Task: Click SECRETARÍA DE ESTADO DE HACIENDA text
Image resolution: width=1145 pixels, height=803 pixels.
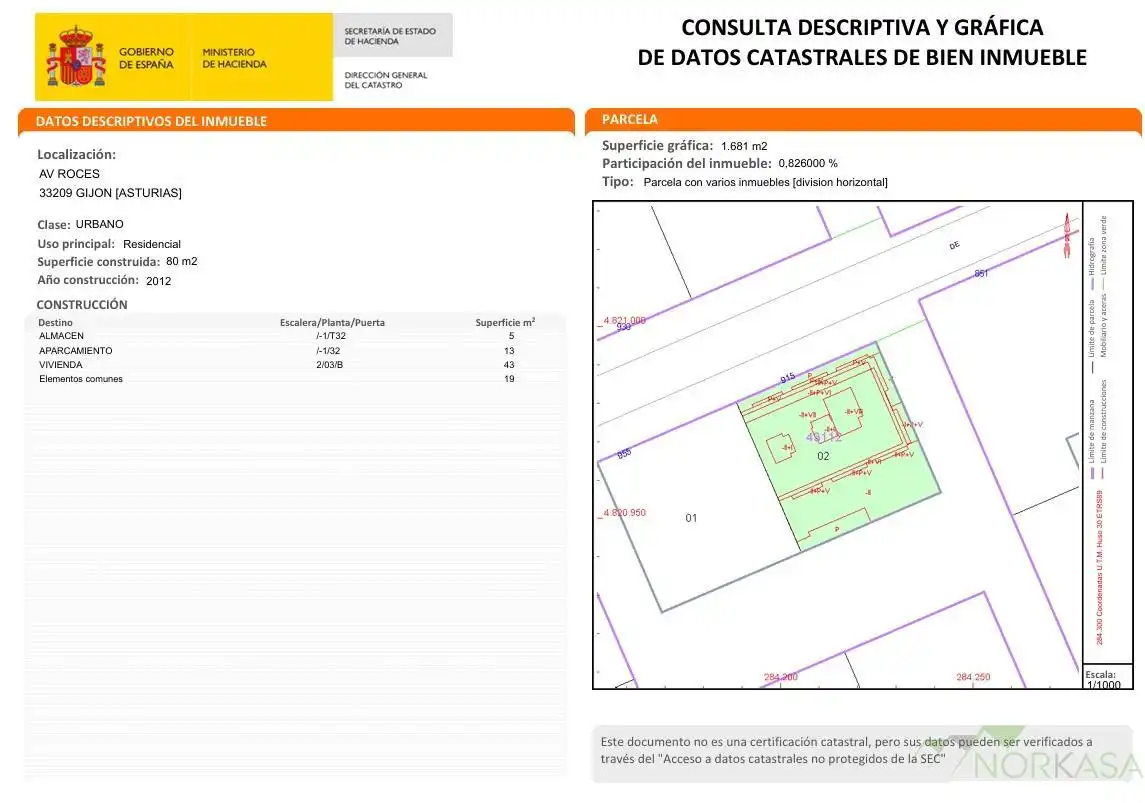Action: coord(390,36)
